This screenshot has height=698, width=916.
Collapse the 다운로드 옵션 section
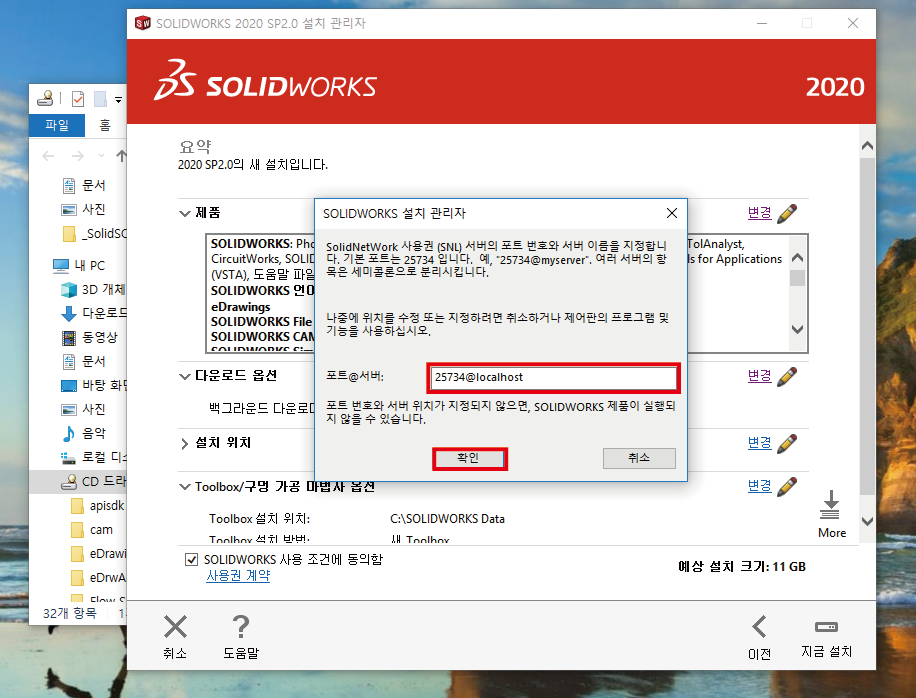click(x=185, y=376)
